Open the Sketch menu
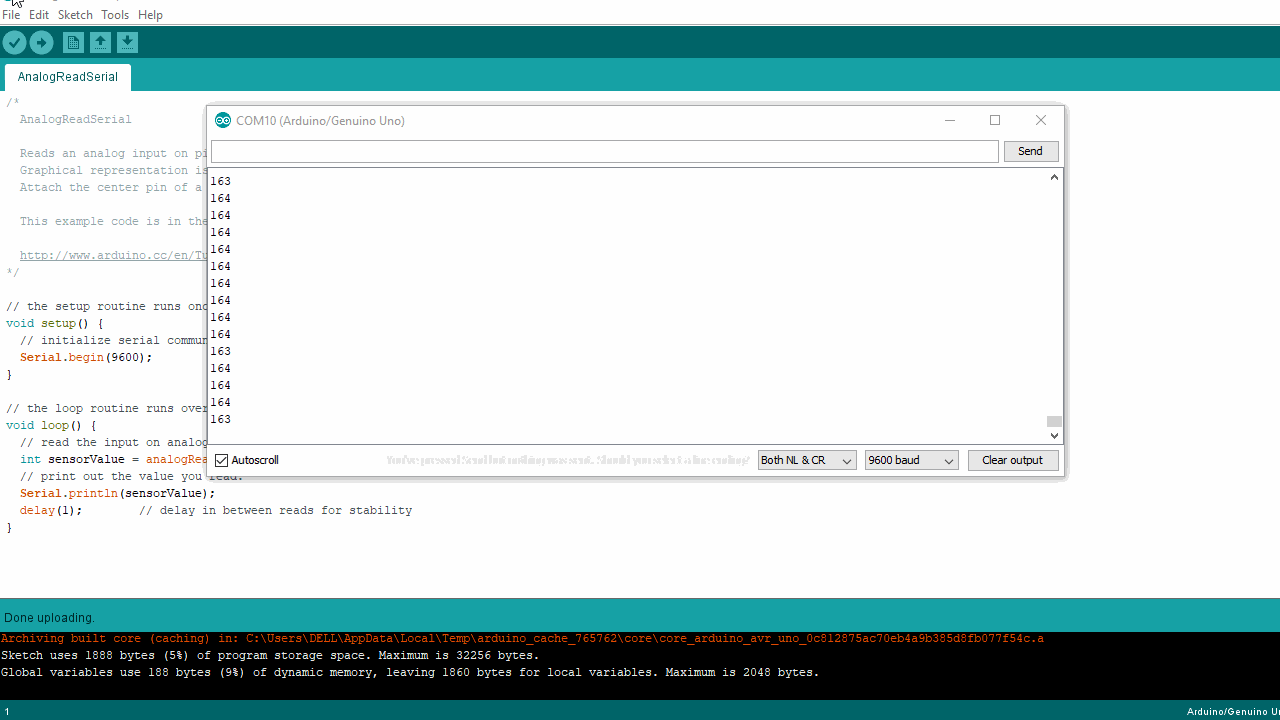 point(75,15)
